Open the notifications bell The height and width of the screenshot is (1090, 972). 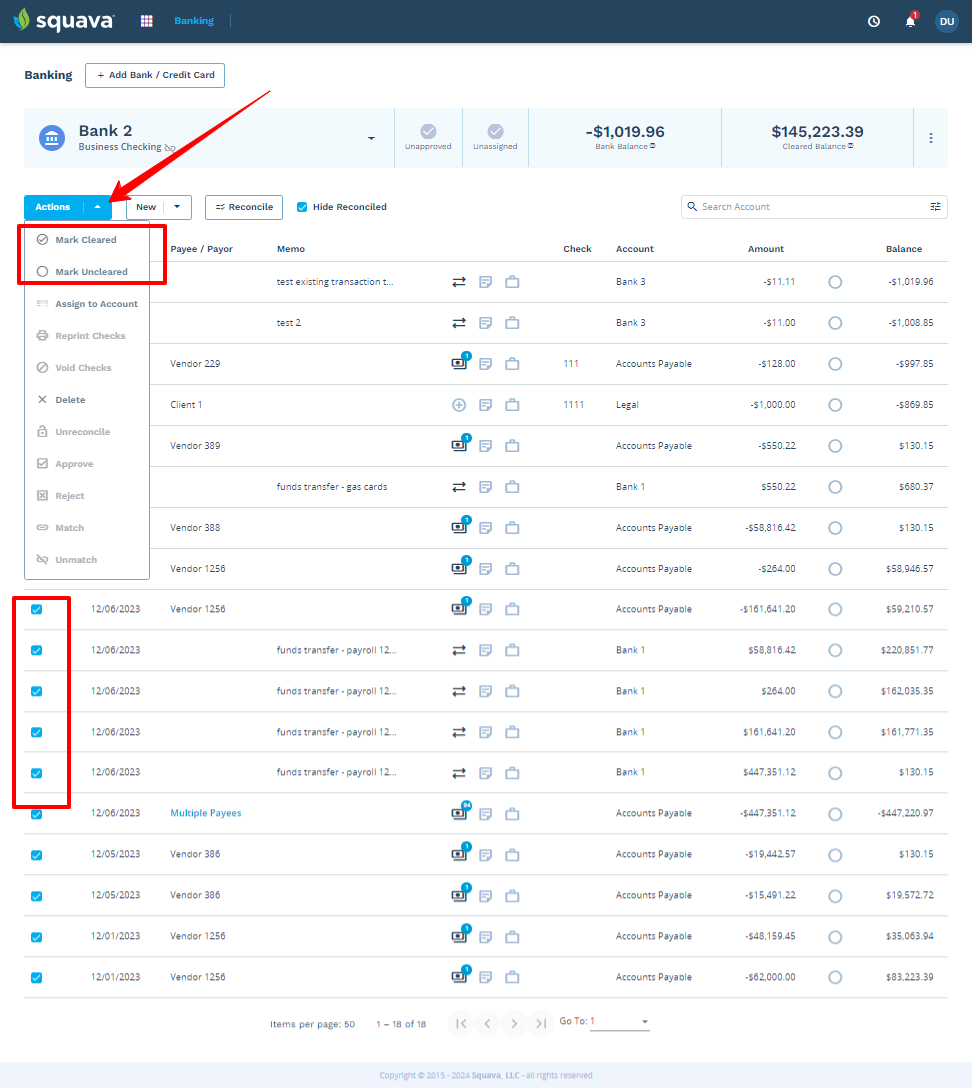(910, 22)
